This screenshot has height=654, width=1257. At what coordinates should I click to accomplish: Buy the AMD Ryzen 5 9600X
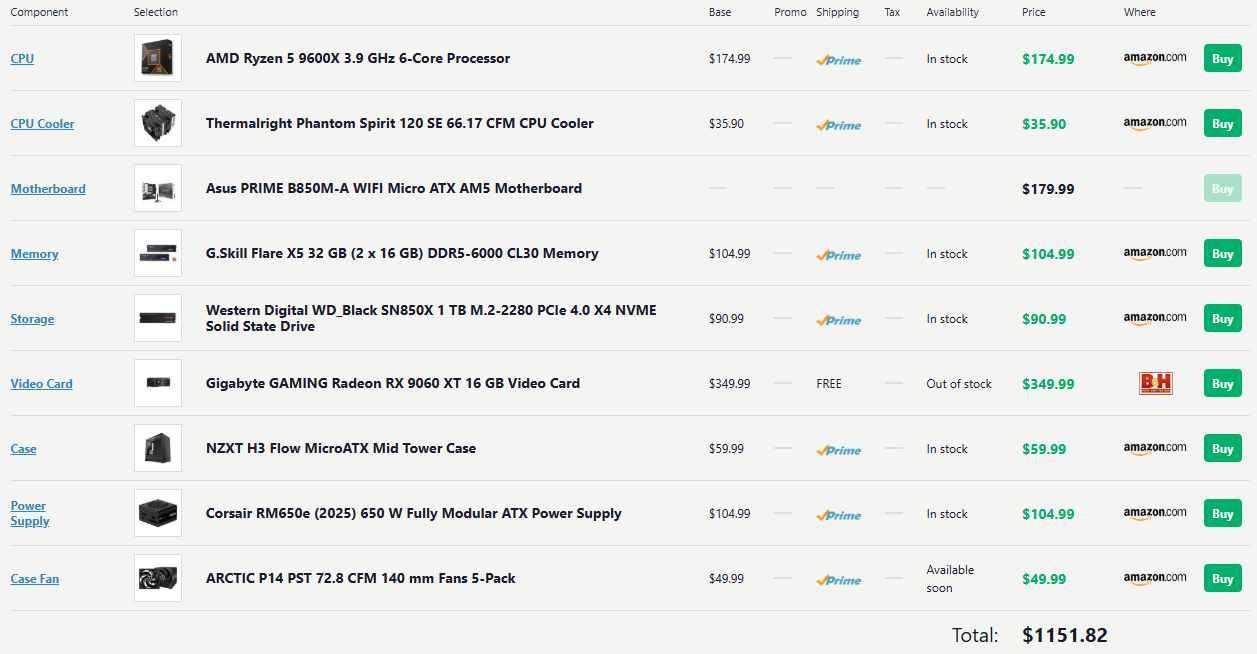click(x=1222, y=58)
